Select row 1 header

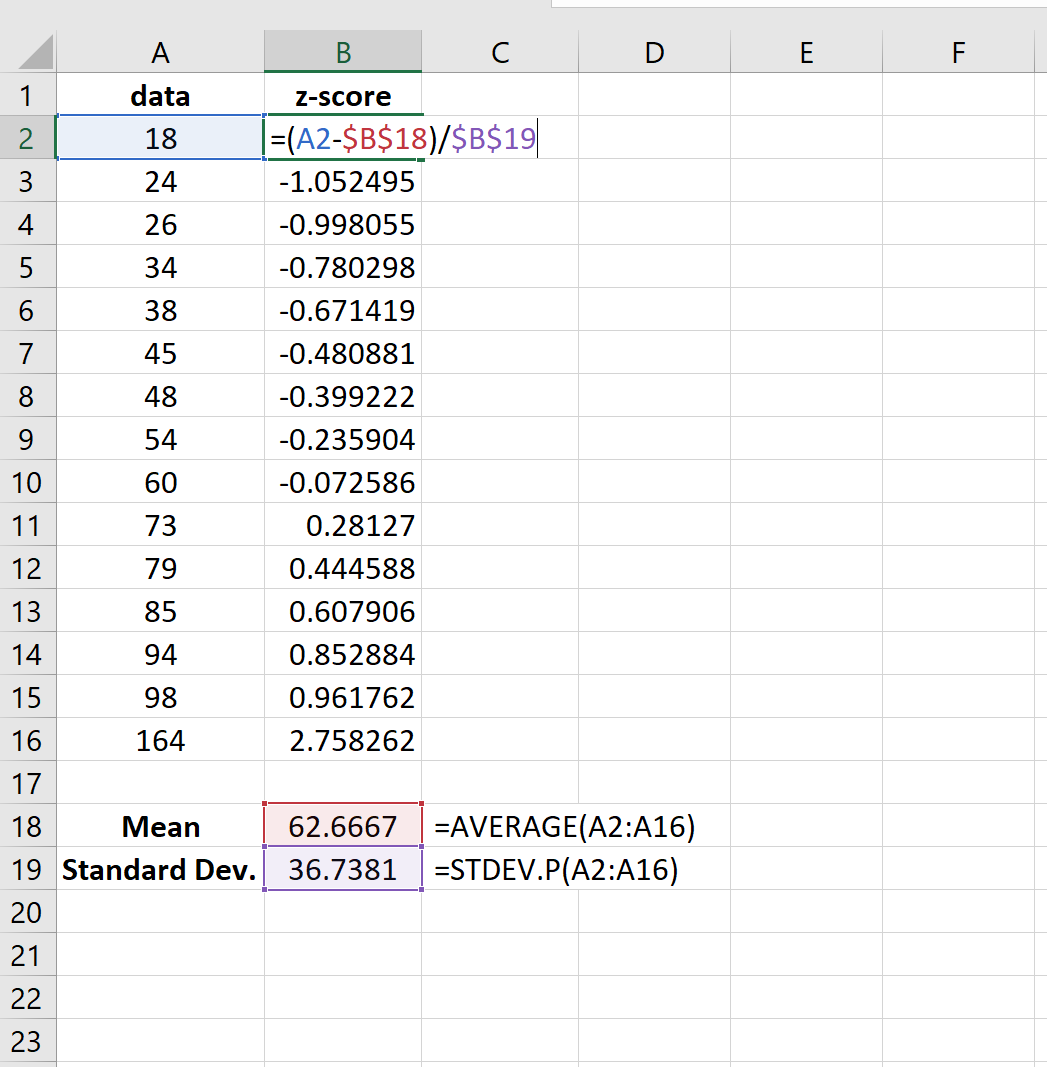coord(27,96)
